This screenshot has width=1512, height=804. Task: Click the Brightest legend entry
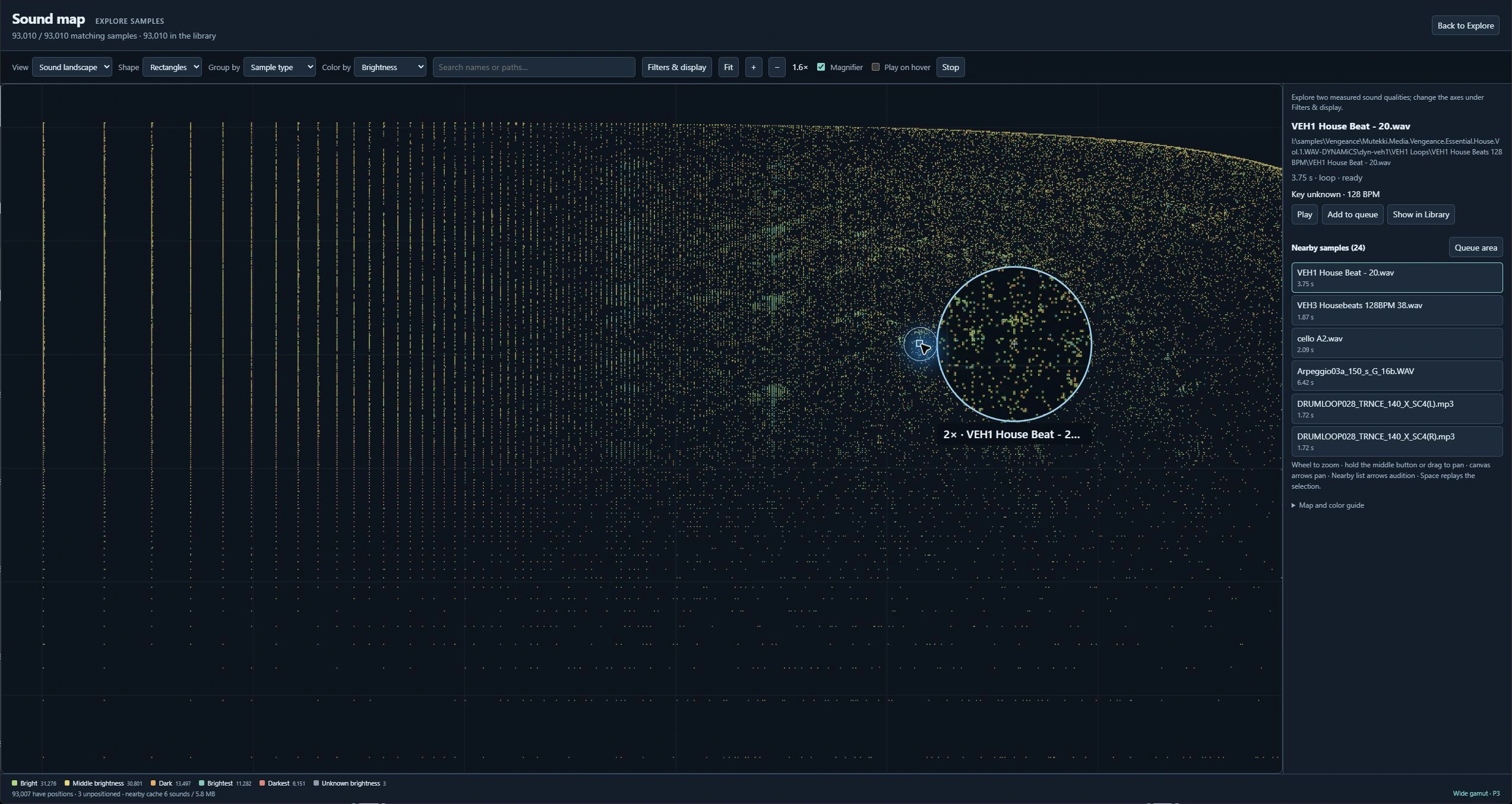(x=225, y=783)
